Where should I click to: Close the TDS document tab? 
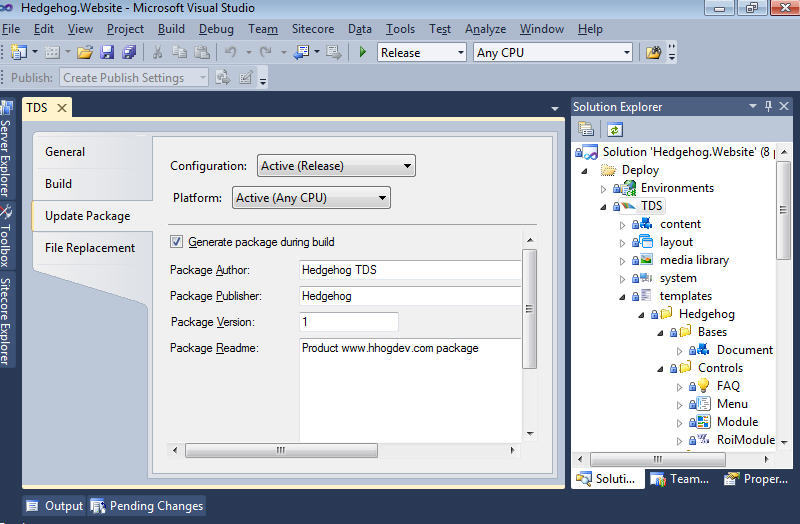[x=62, y=108]
